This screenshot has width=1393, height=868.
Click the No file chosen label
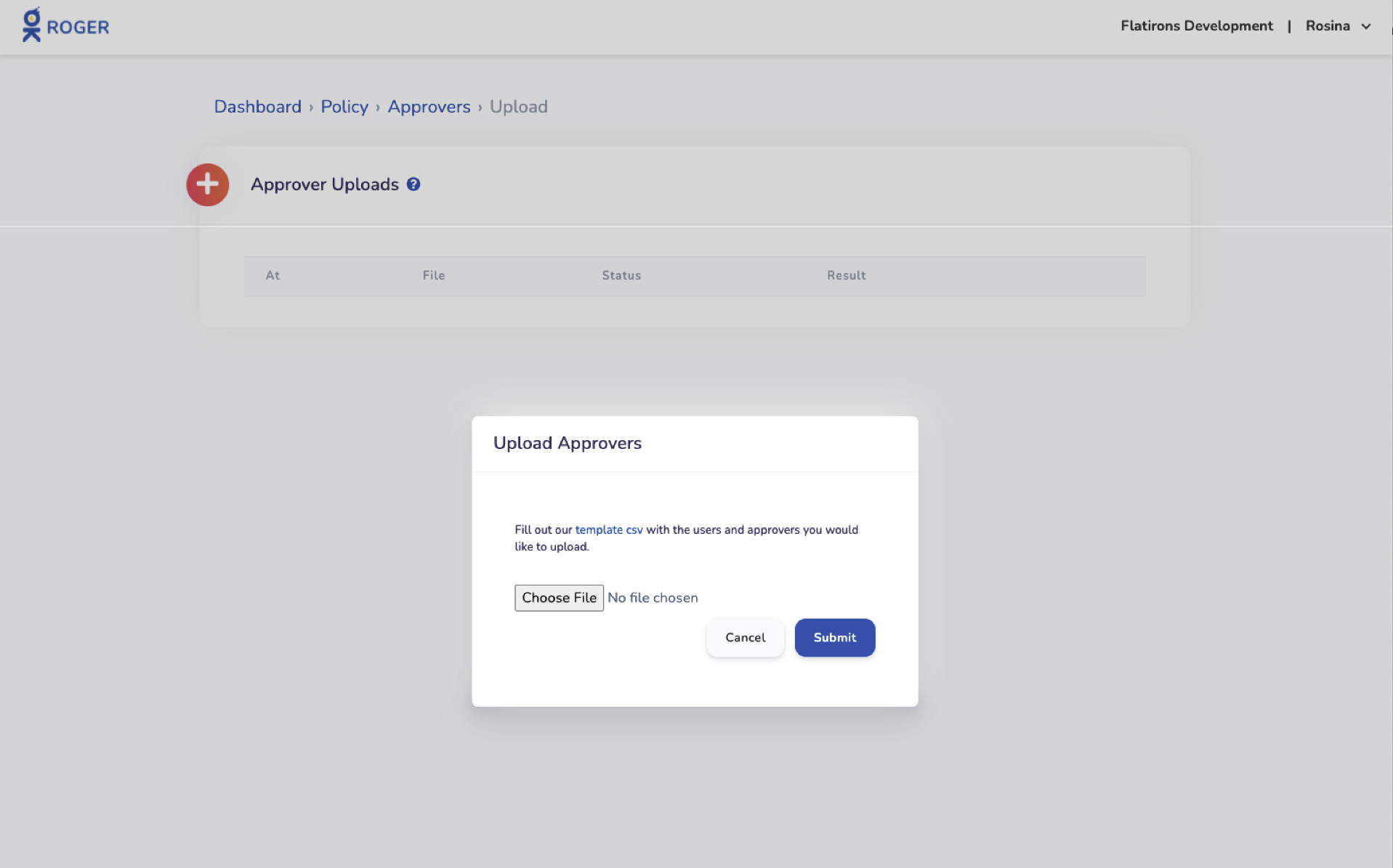pyautogui.click(x=653, y=598)
